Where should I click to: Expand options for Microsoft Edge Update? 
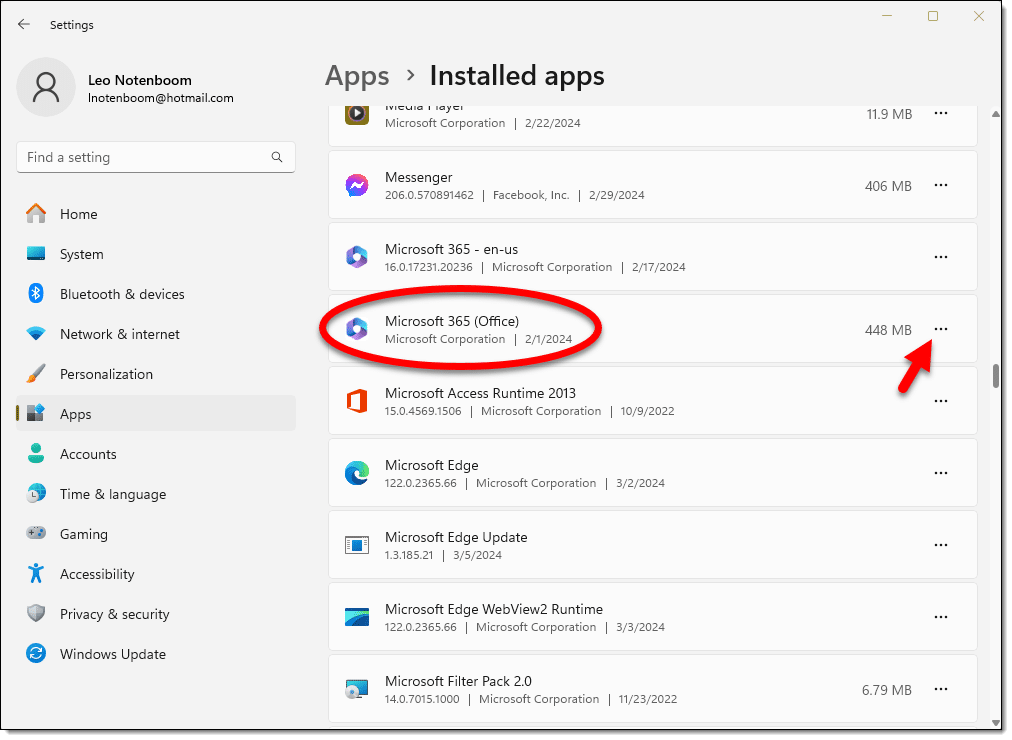click(940, 545)
